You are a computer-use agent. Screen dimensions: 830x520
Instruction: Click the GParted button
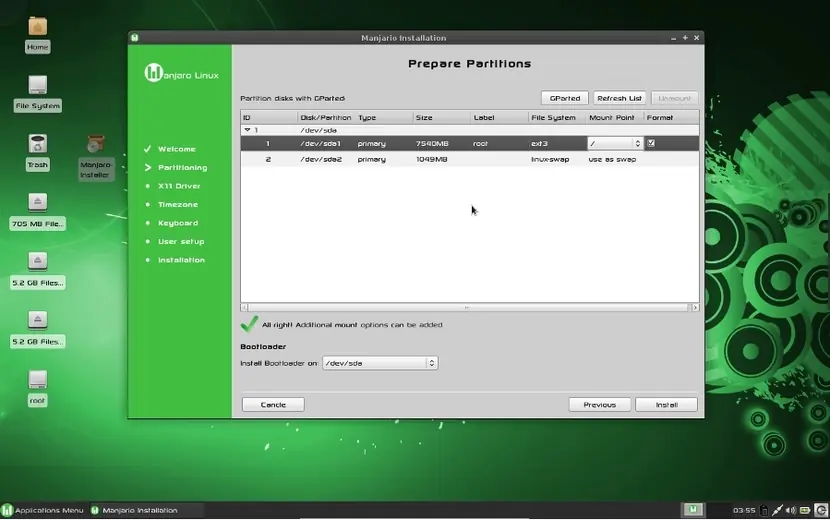[x=565, y=98]
